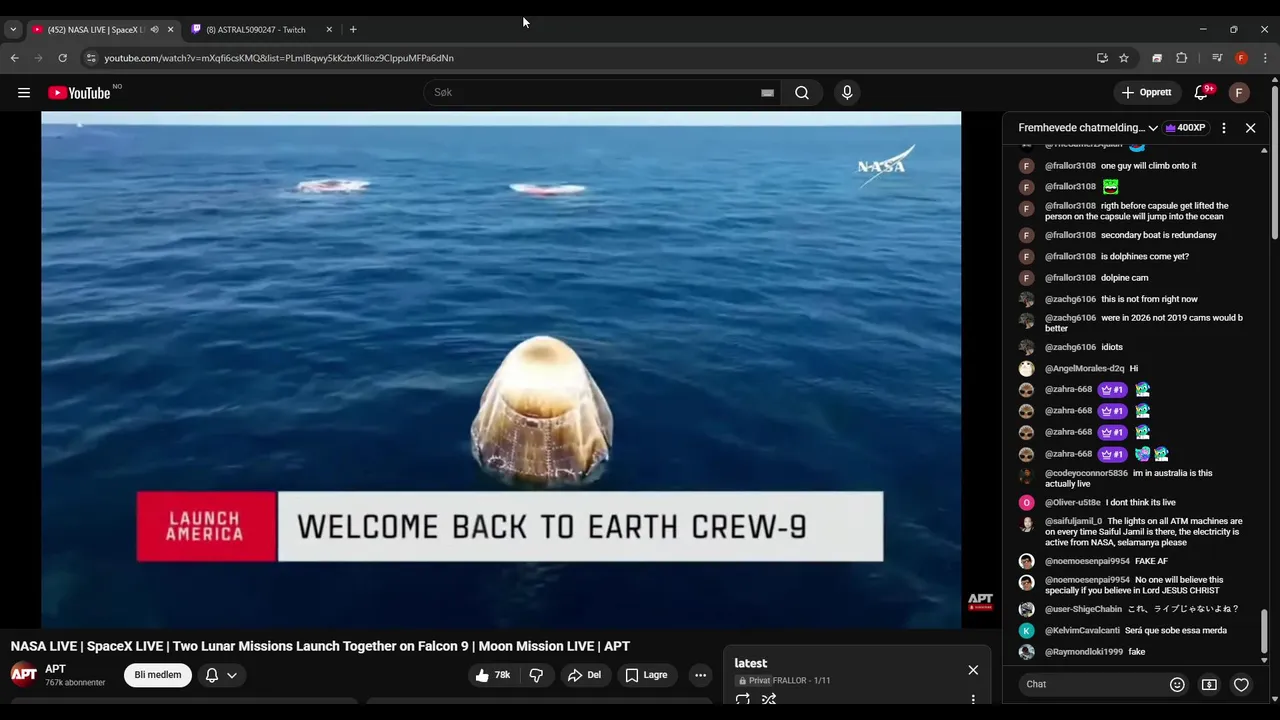Click the Opprett create button
The image size is (1280, 720).
coord(1147,93)
